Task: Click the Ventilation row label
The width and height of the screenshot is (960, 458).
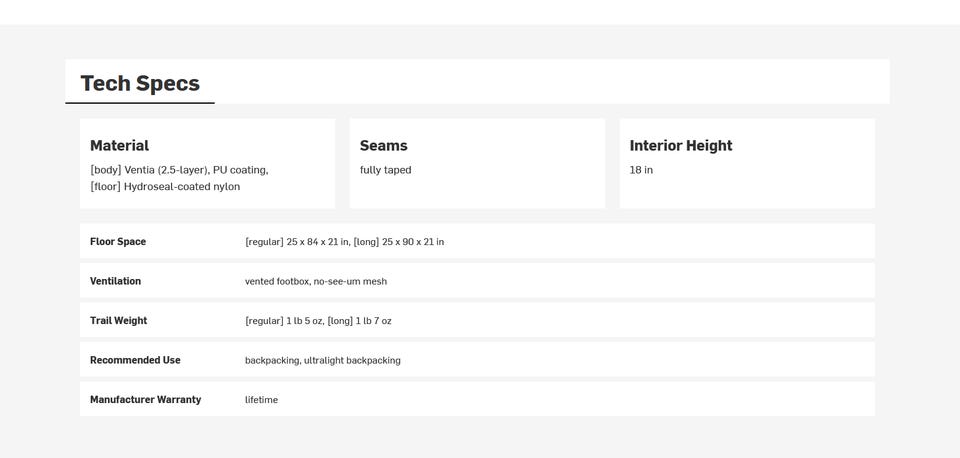Action: pyautogui.click(x=115, y=281)
